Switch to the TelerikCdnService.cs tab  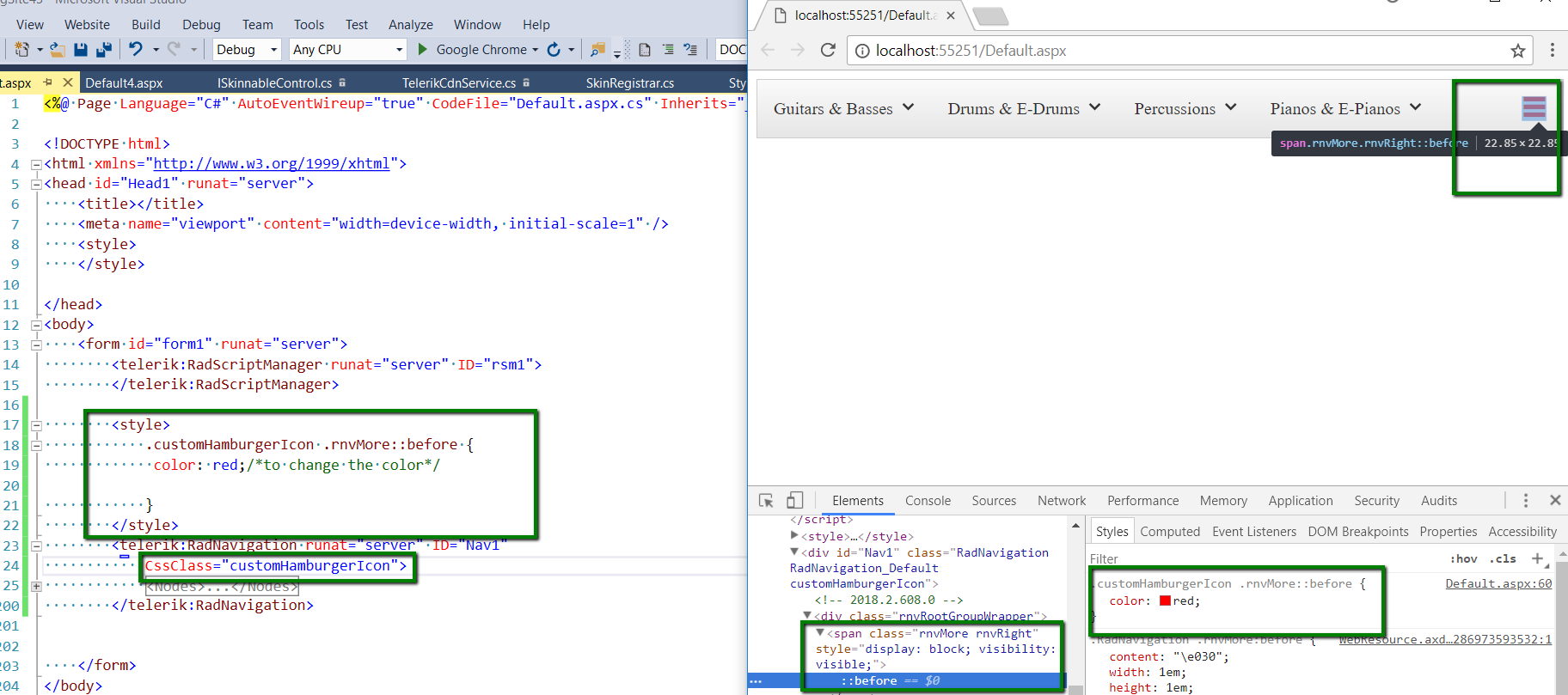(x=459, y=83)
